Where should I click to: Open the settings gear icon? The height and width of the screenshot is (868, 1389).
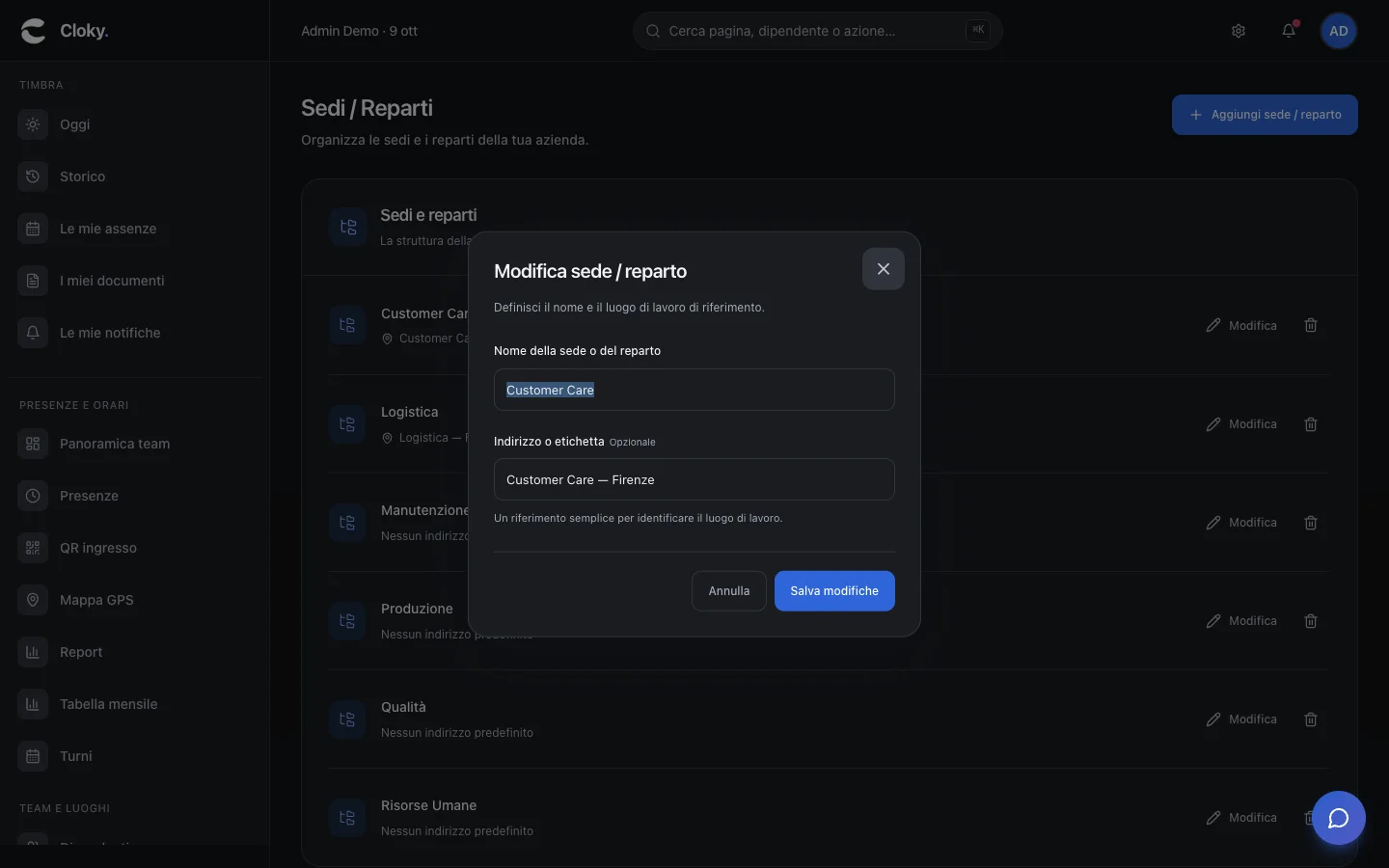click(x=1239, y=31)
